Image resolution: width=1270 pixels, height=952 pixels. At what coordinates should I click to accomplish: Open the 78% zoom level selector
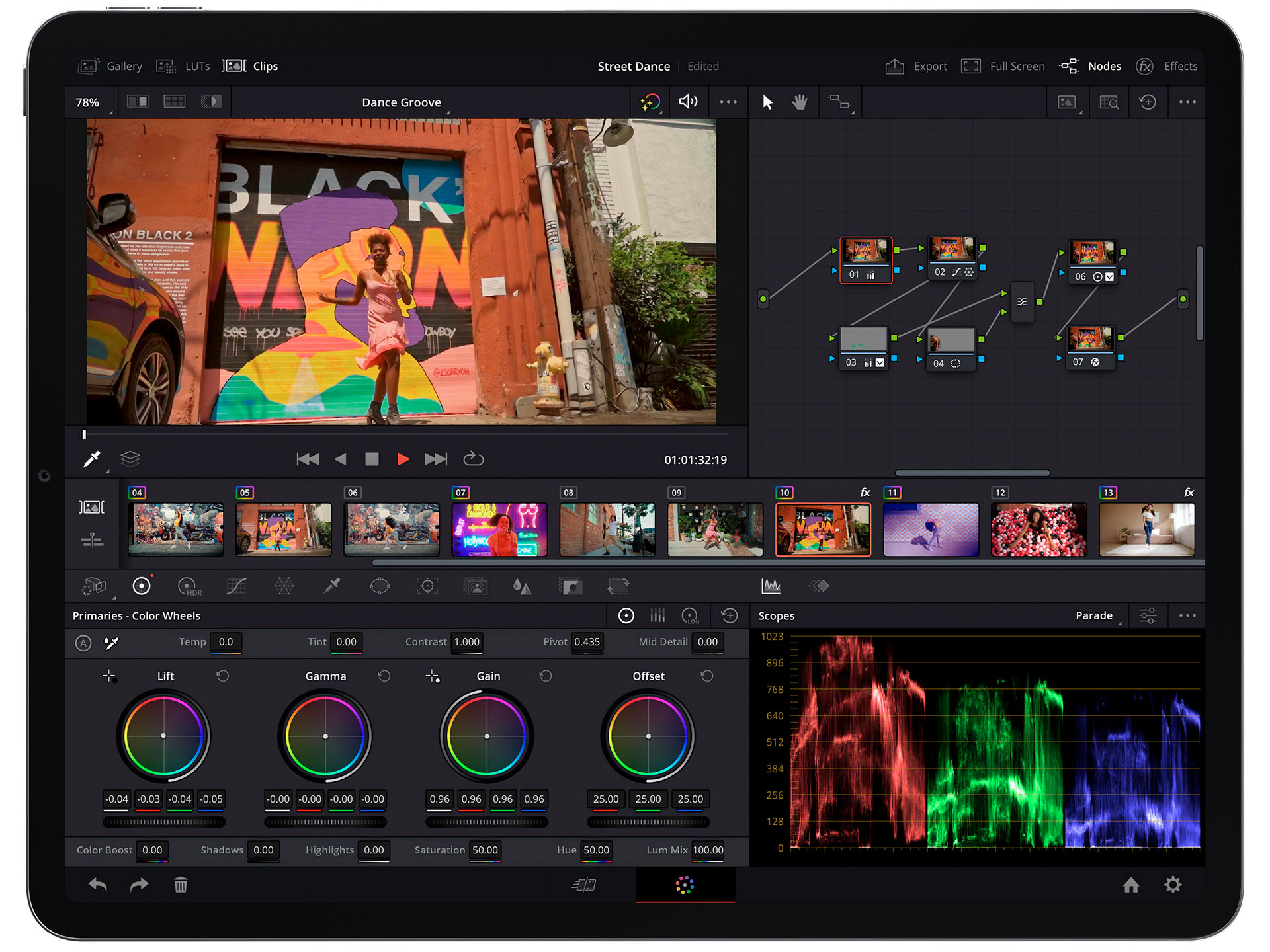(88, 102)
